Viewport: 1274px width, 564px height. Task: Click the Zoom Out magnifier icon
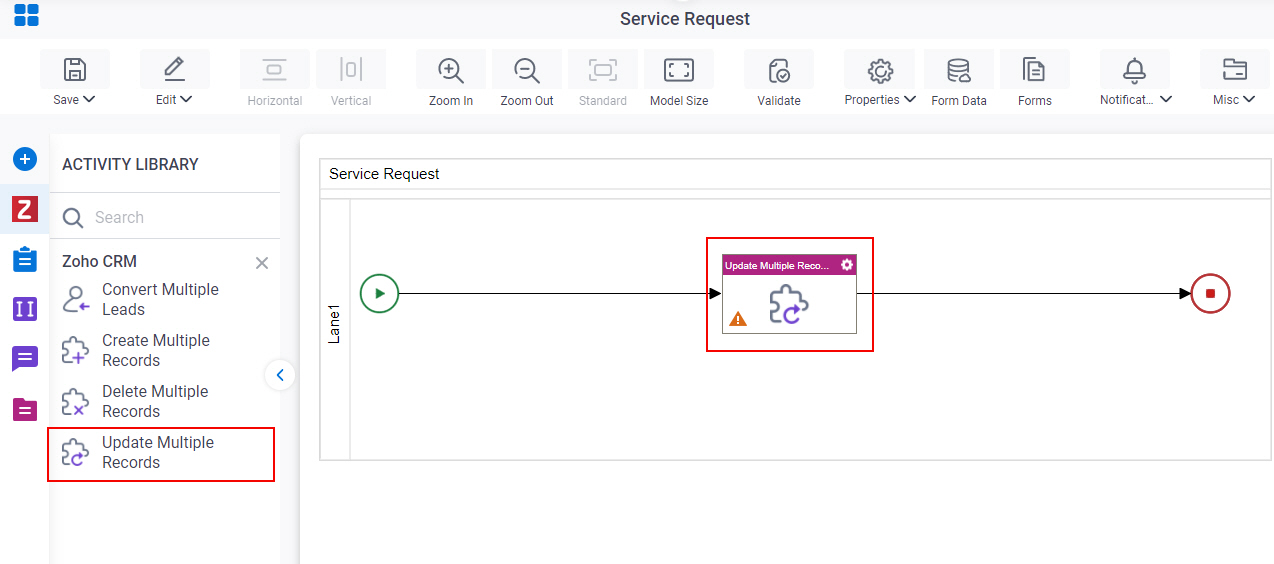527,70
